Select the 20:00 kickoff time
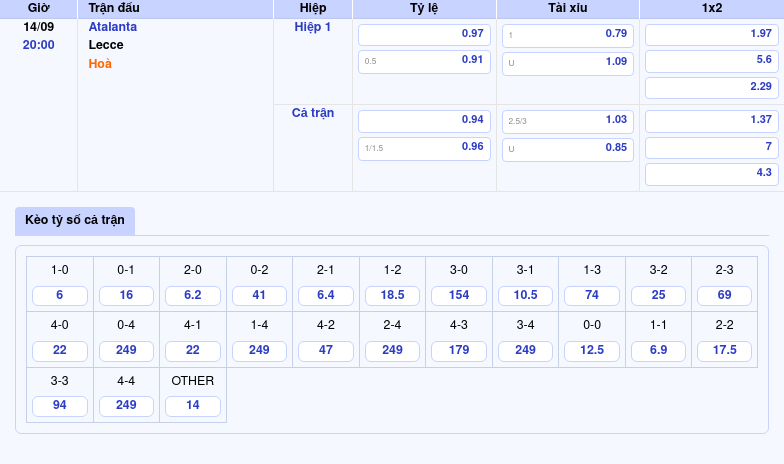The image size is (784, 464). click(x=38, y=45)
